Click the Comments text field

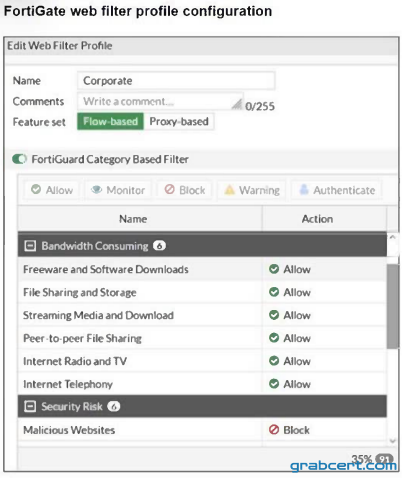(x=160, y=101)
